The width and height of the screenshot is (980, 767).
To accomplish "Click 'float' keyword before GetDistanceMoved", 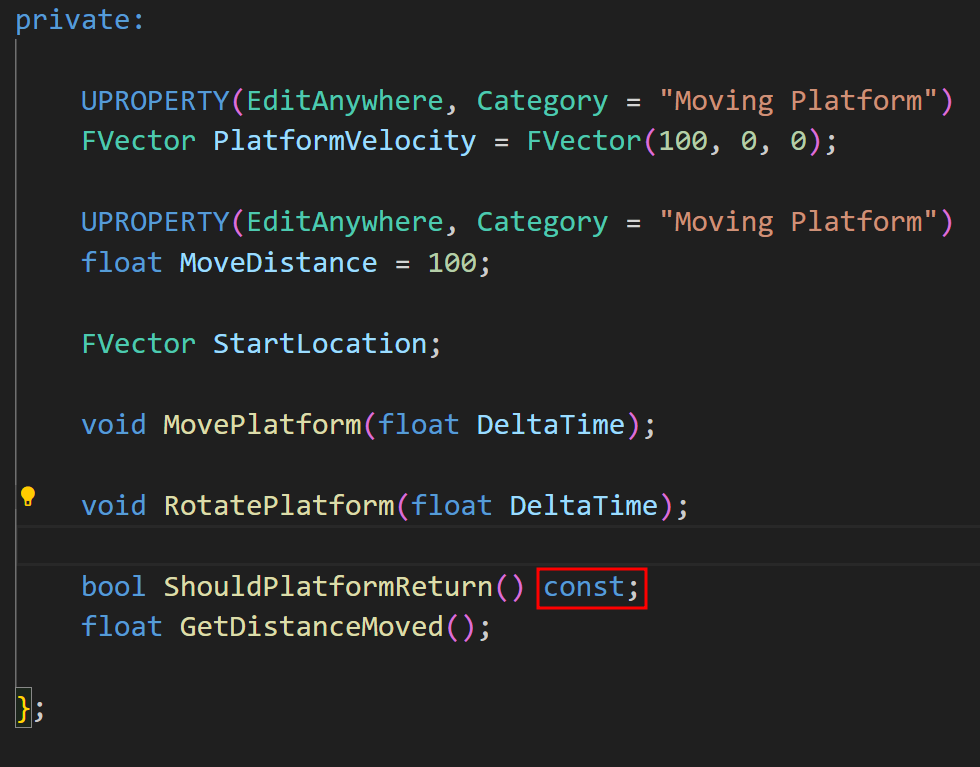I will coord(122,627).
